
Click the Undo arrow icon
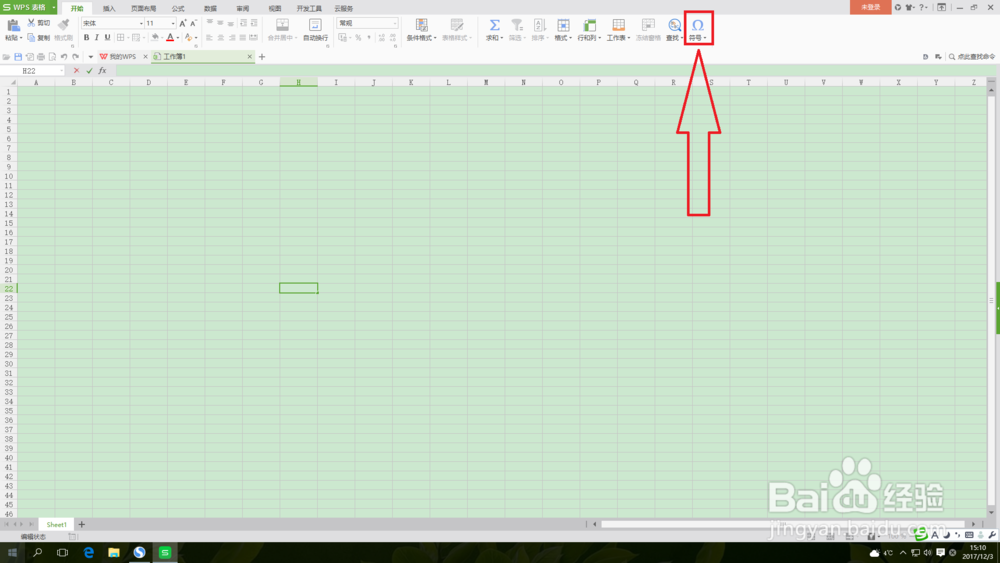pos(64,57)
